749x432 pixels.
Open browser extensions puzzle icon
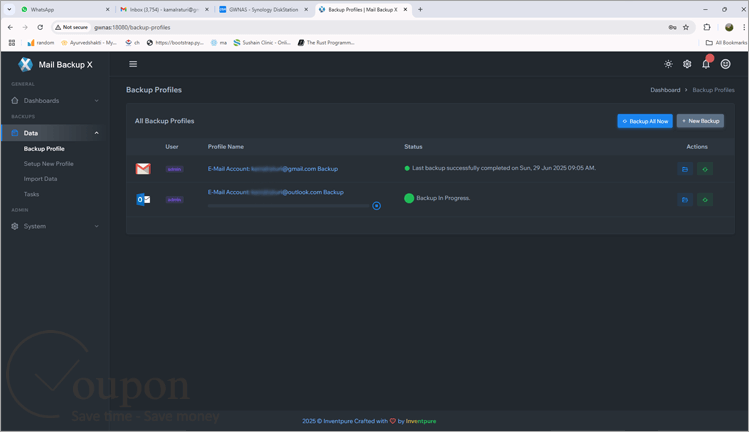coord(707,28)
